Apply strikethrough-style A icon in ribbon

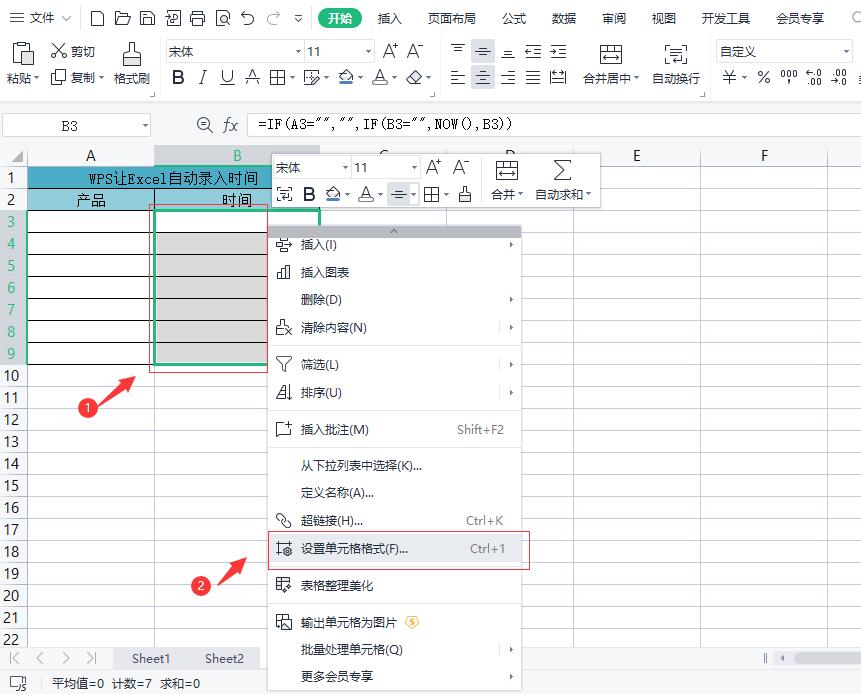pyautogui.click(x=252, y=77)
